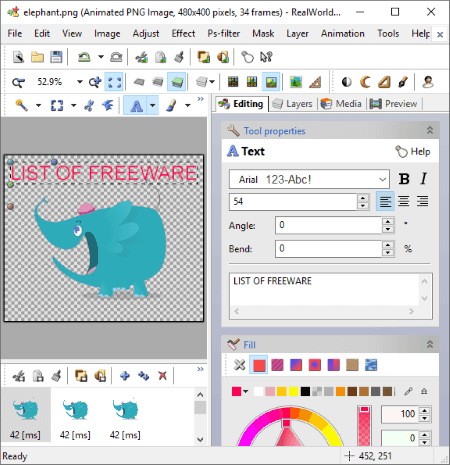Viewport: 450px width, 465px height.
Task: Toggle Italic text formatting
Action: (x=423, y=179)
